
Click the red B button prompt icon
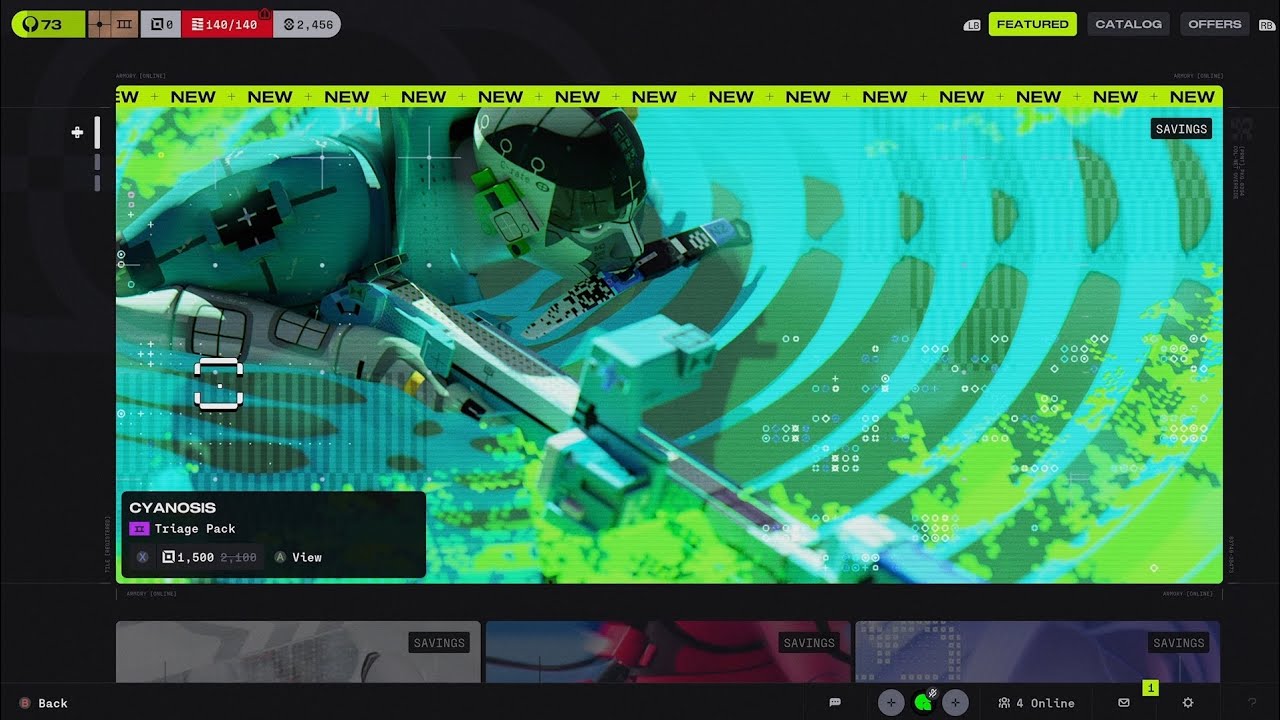pyautogui.click(x=25, y=703)
